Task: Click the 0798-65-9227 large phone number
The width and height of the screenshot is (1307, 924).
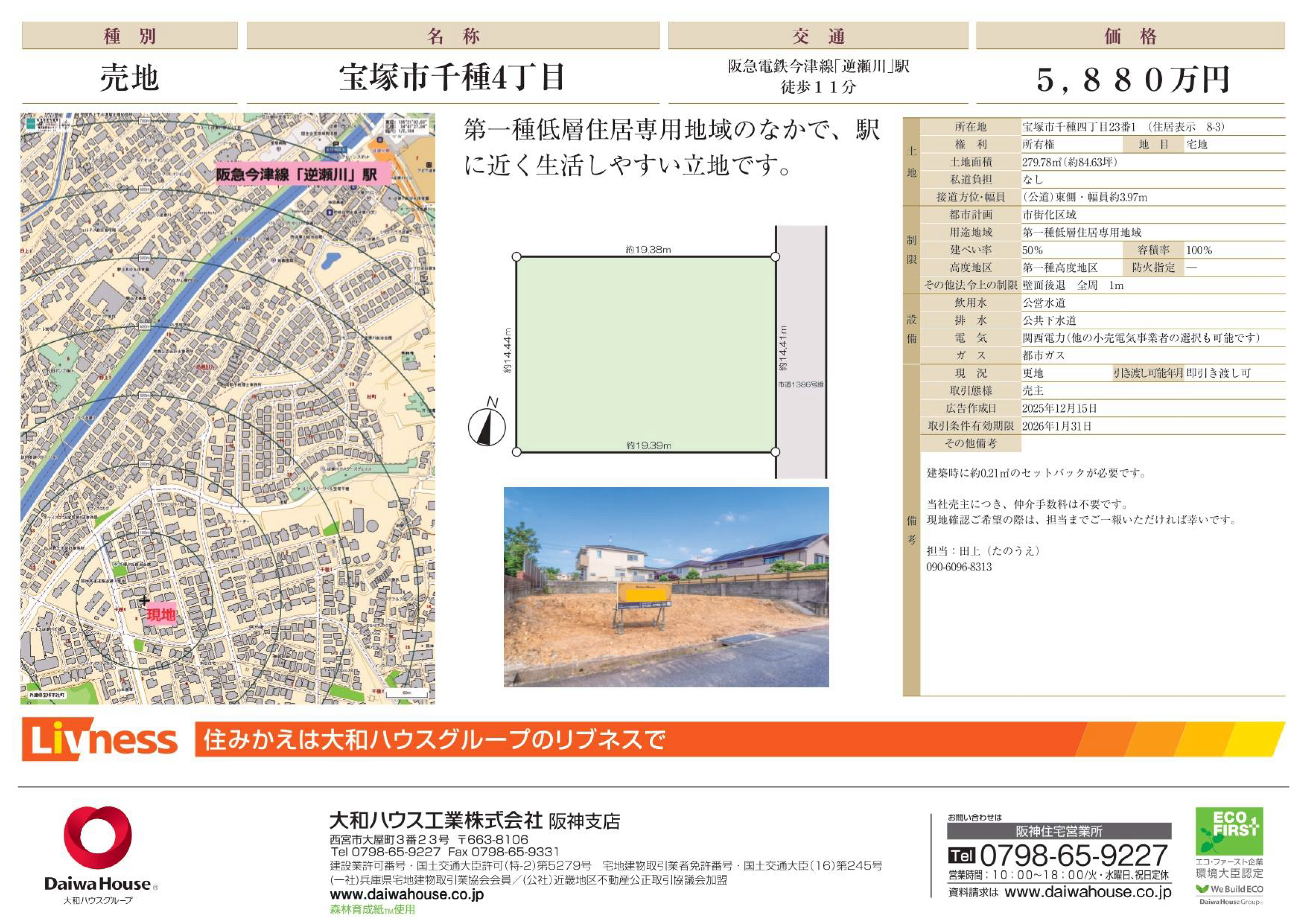Action: [x=1073, y=855]
